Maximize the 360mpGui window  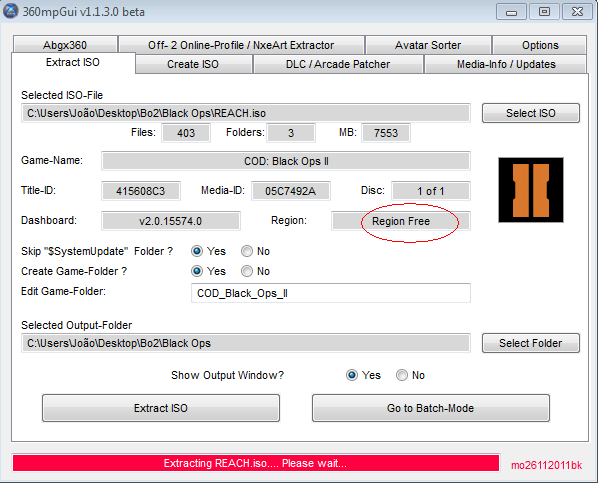tap(544, 12)
